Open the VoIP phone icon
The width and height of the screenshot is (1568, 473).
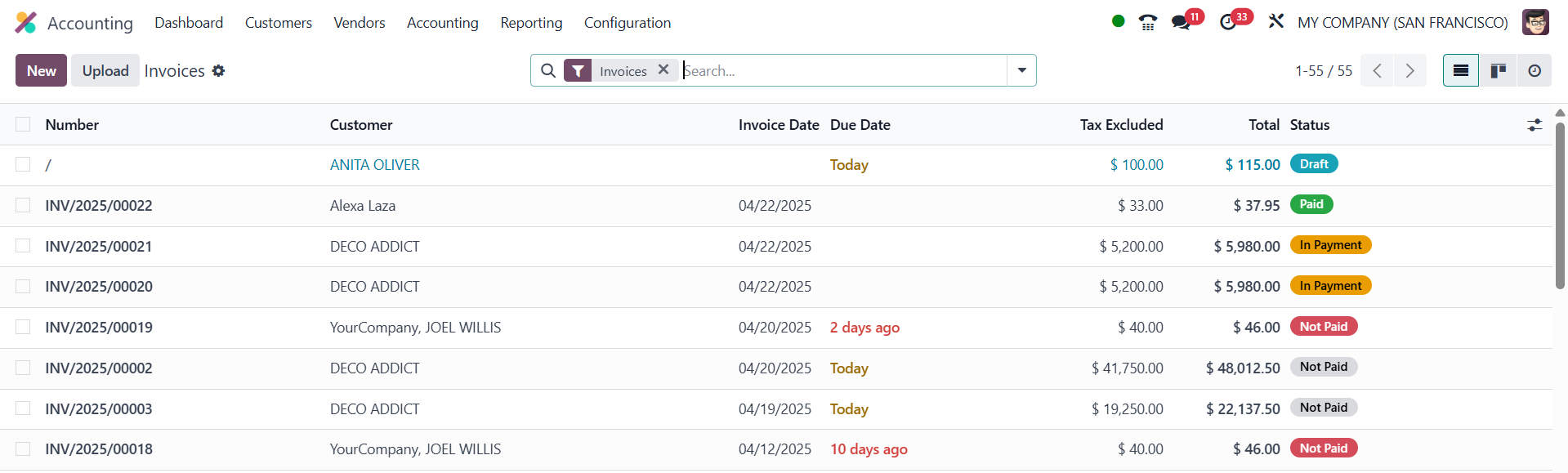(x=1148, y=23)
